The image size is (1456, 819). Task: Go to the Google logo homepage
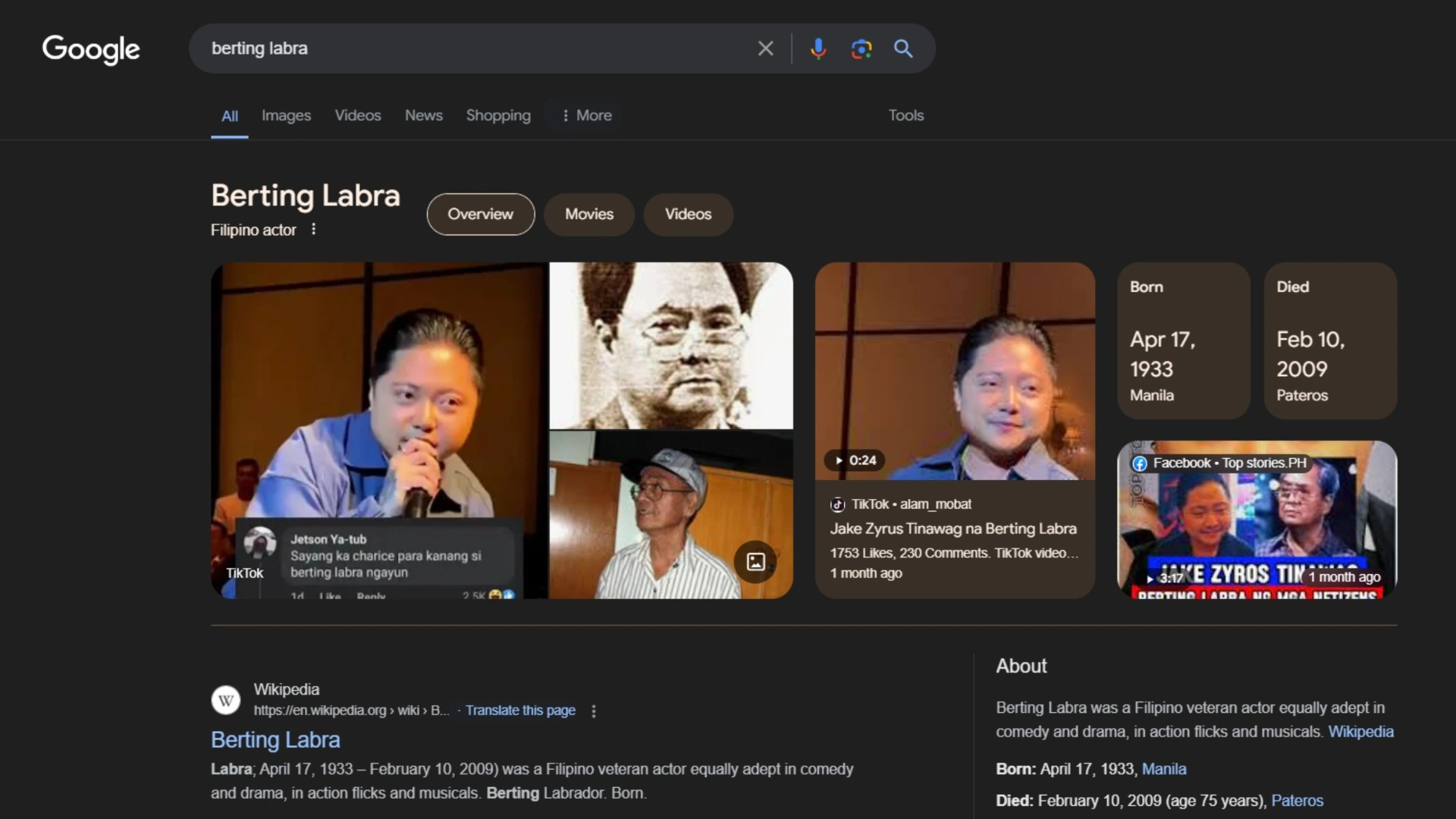91,49
